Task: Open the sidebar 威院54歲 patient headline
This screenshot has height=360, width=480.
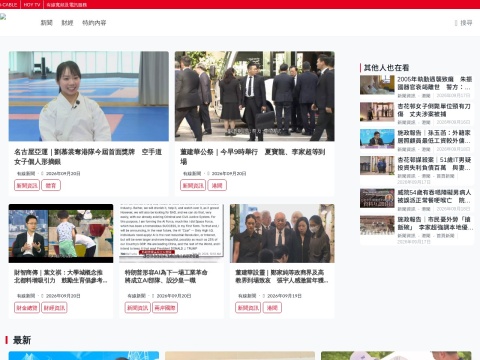Action: pos(434,196)
